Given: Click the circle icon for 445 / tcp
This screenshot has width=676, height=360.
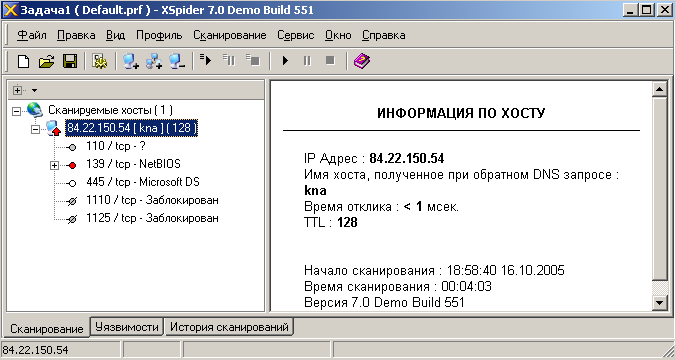Looking at the screenshot, I should click(72, 183).
